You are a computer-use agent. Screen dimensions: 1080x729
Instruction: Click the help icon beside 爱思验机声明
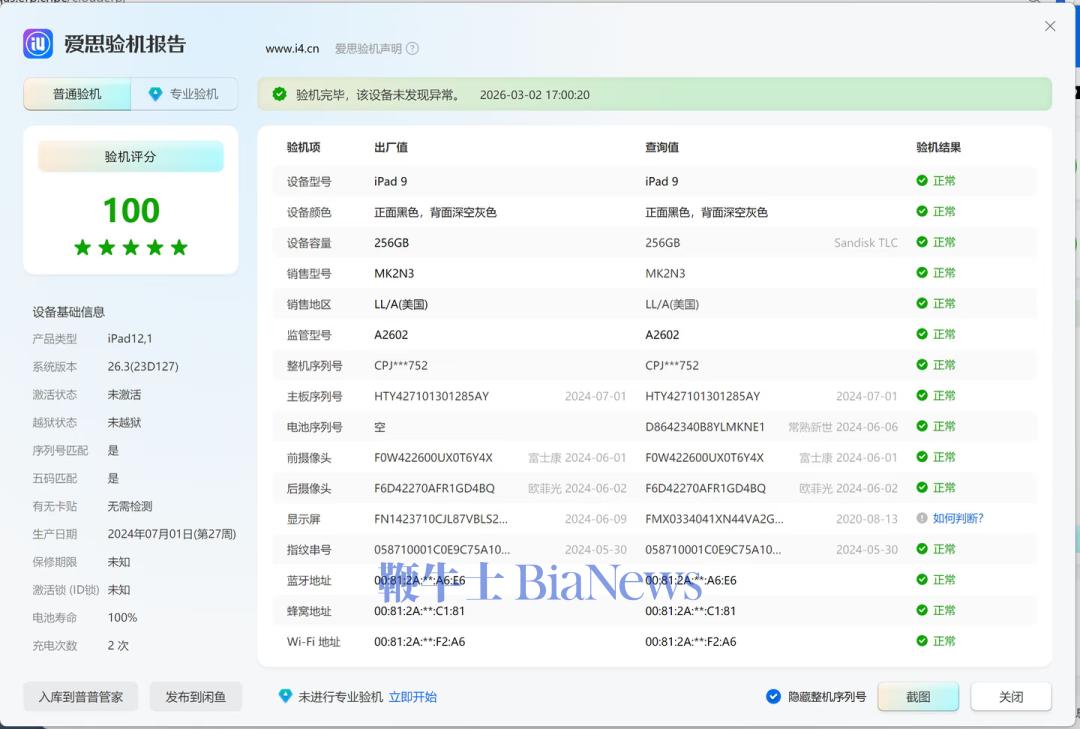412,48
